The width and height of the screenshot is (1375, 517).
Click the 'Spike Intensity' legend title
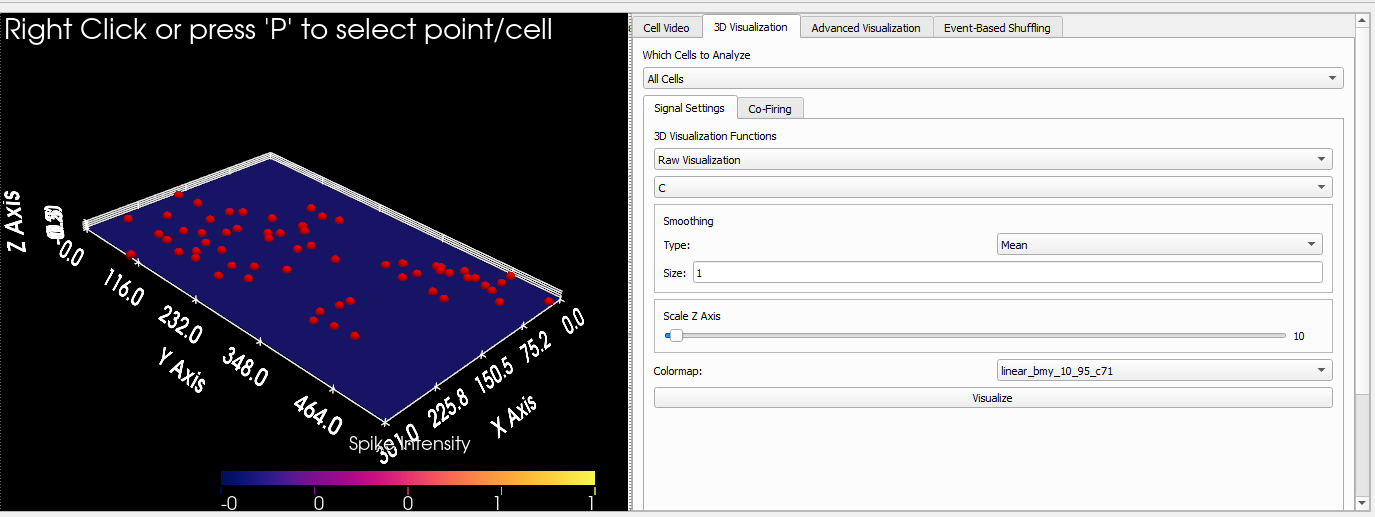pos(409,443)
